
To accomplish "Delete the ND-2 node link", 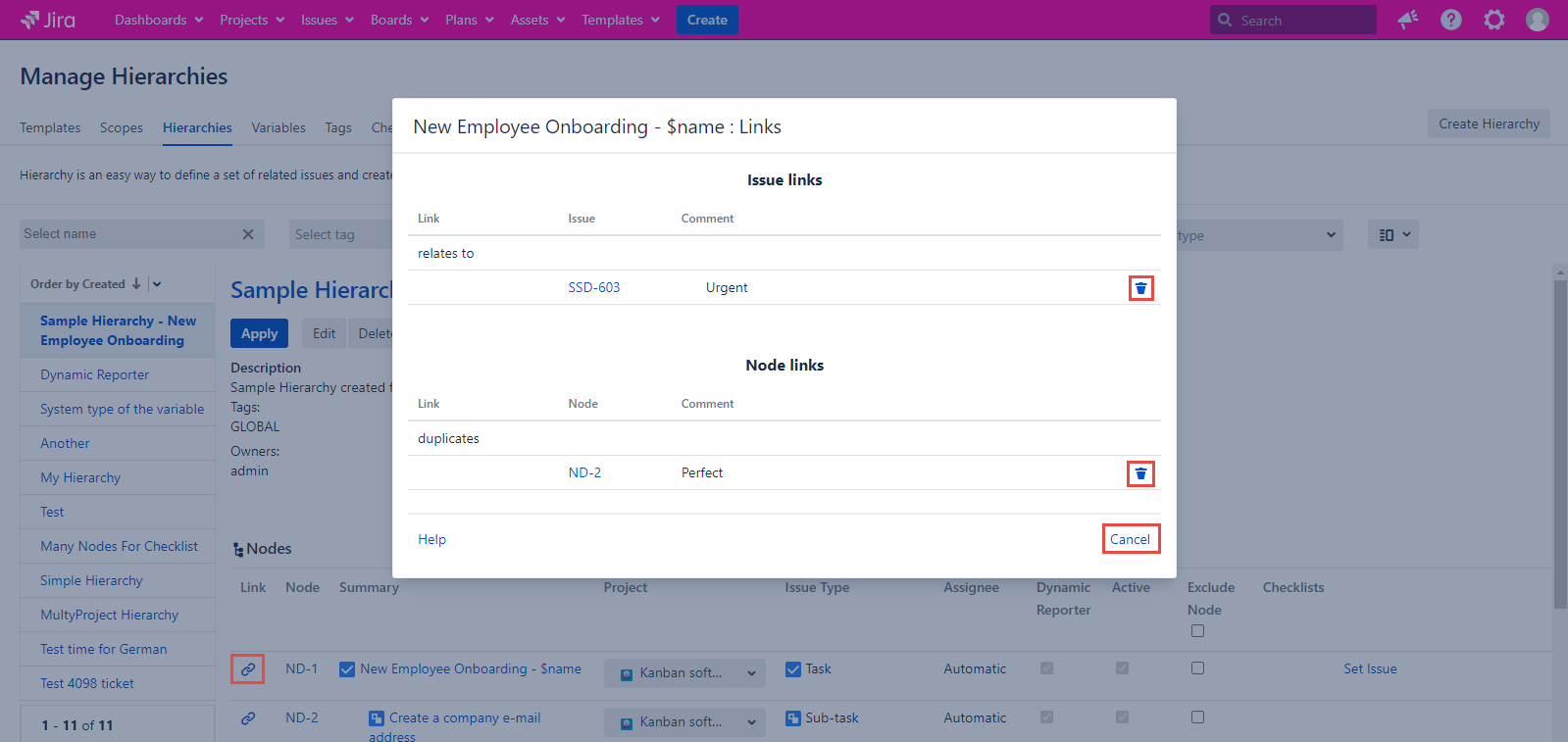I will (1140, 474).
